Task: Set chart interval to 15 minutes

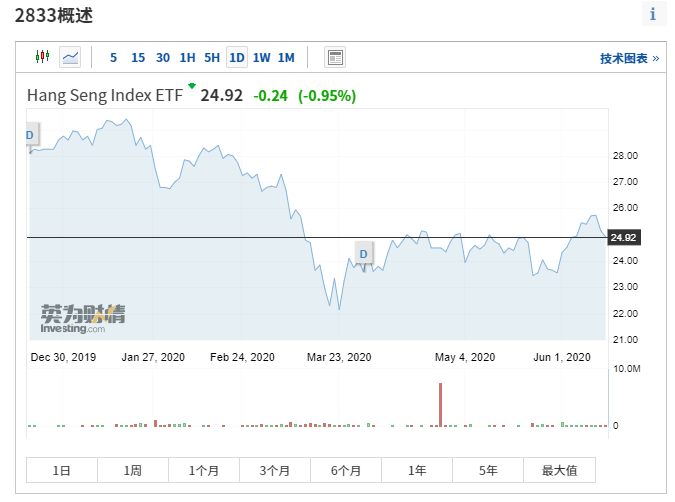Action: (138, 57)
